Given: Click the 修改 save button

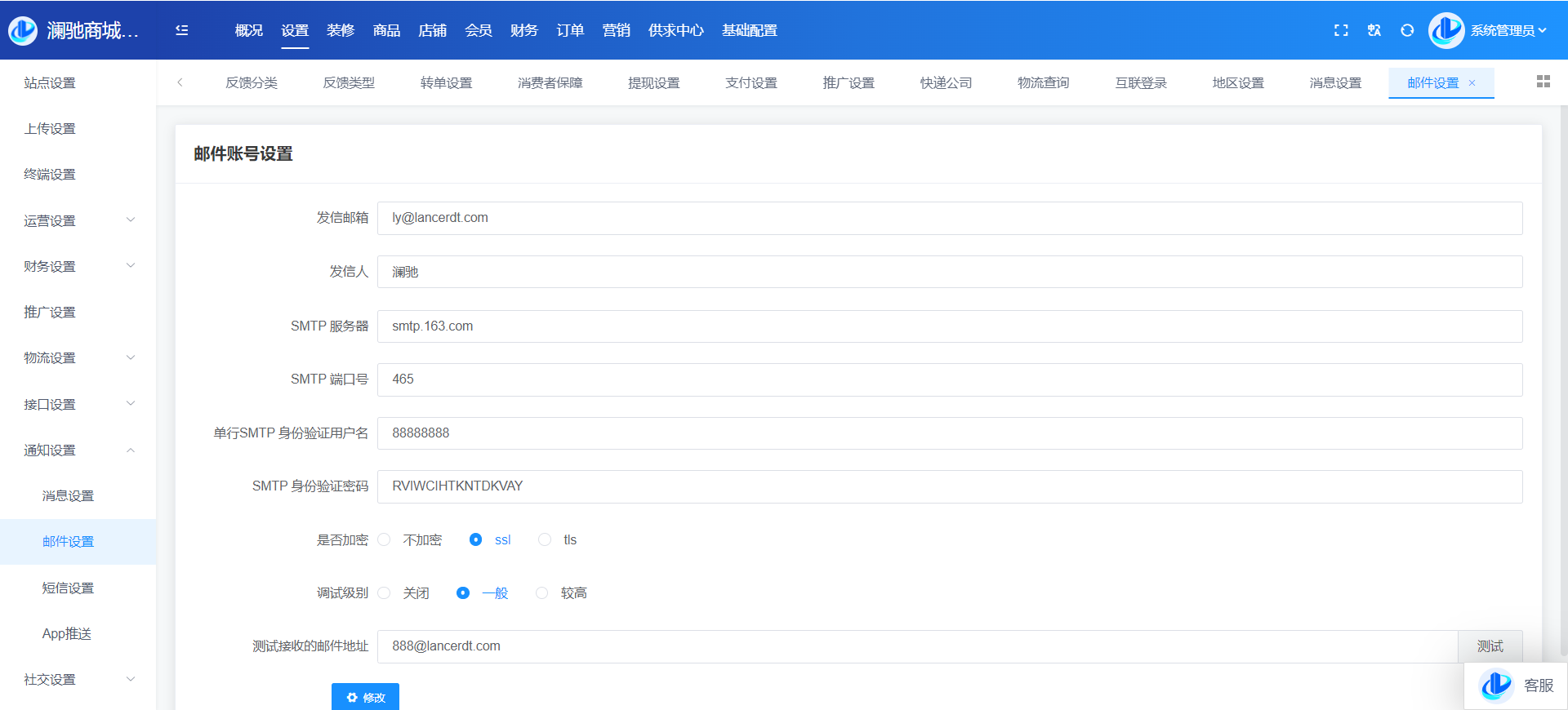Looking at the screenshot, I should (x=365, y=697).
